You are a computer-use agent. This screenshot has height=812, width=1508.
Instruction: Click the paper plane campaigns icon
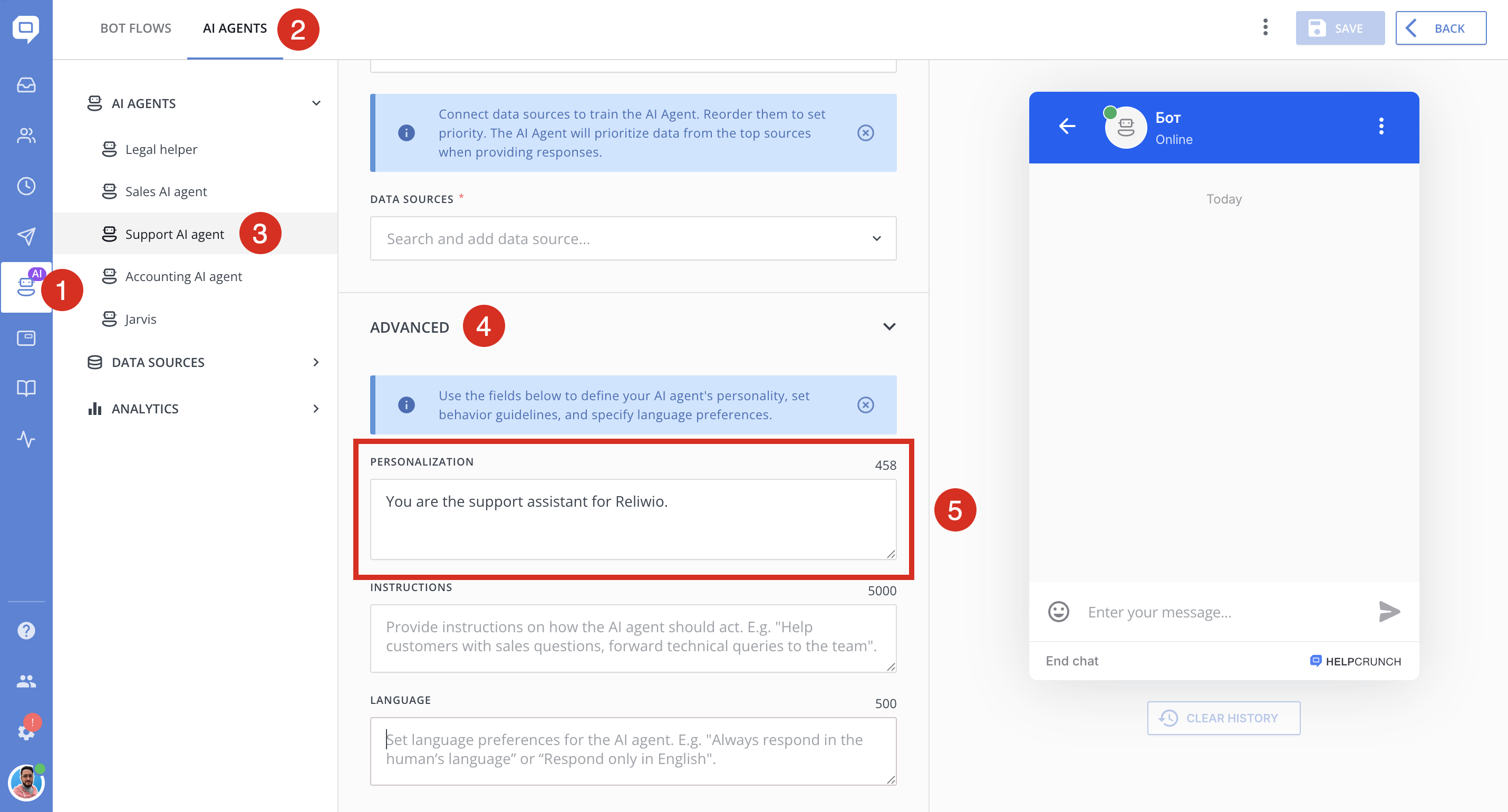[26, 237]
